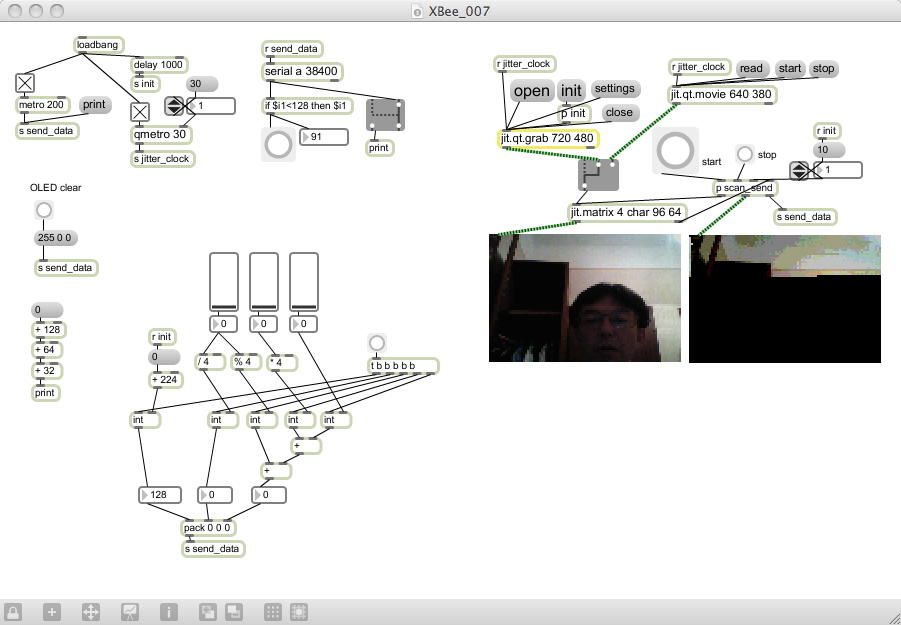Select the if $i1<128 then $i1 object

307,106
